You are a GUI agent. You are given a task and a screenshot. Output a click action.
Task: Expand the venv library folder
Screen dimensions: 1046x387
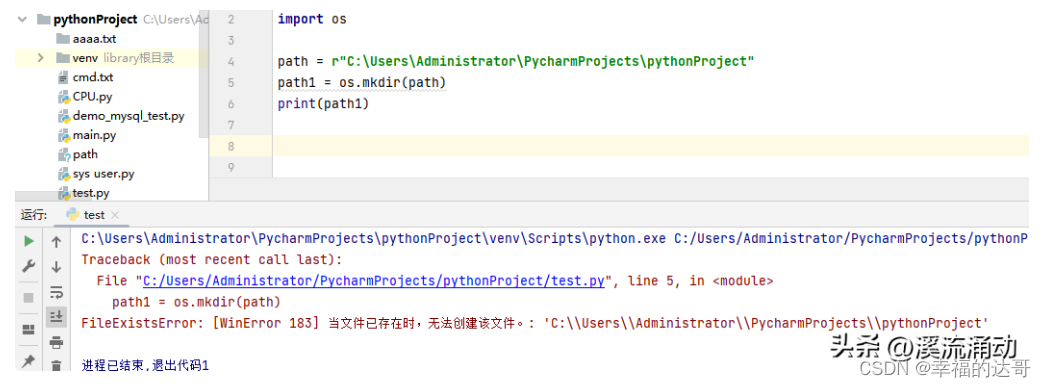click(x=41, y=58)
